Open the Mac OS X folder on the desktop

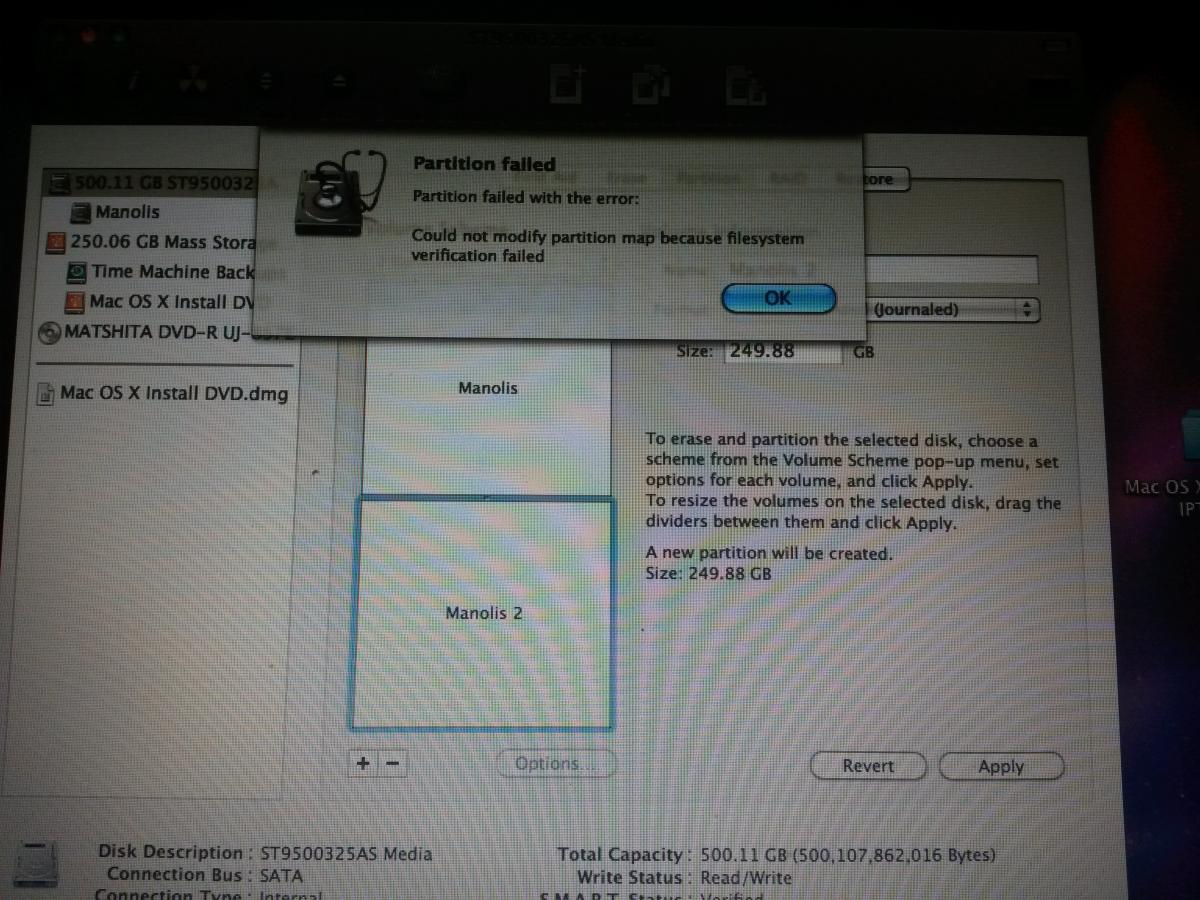point(1190,435)
